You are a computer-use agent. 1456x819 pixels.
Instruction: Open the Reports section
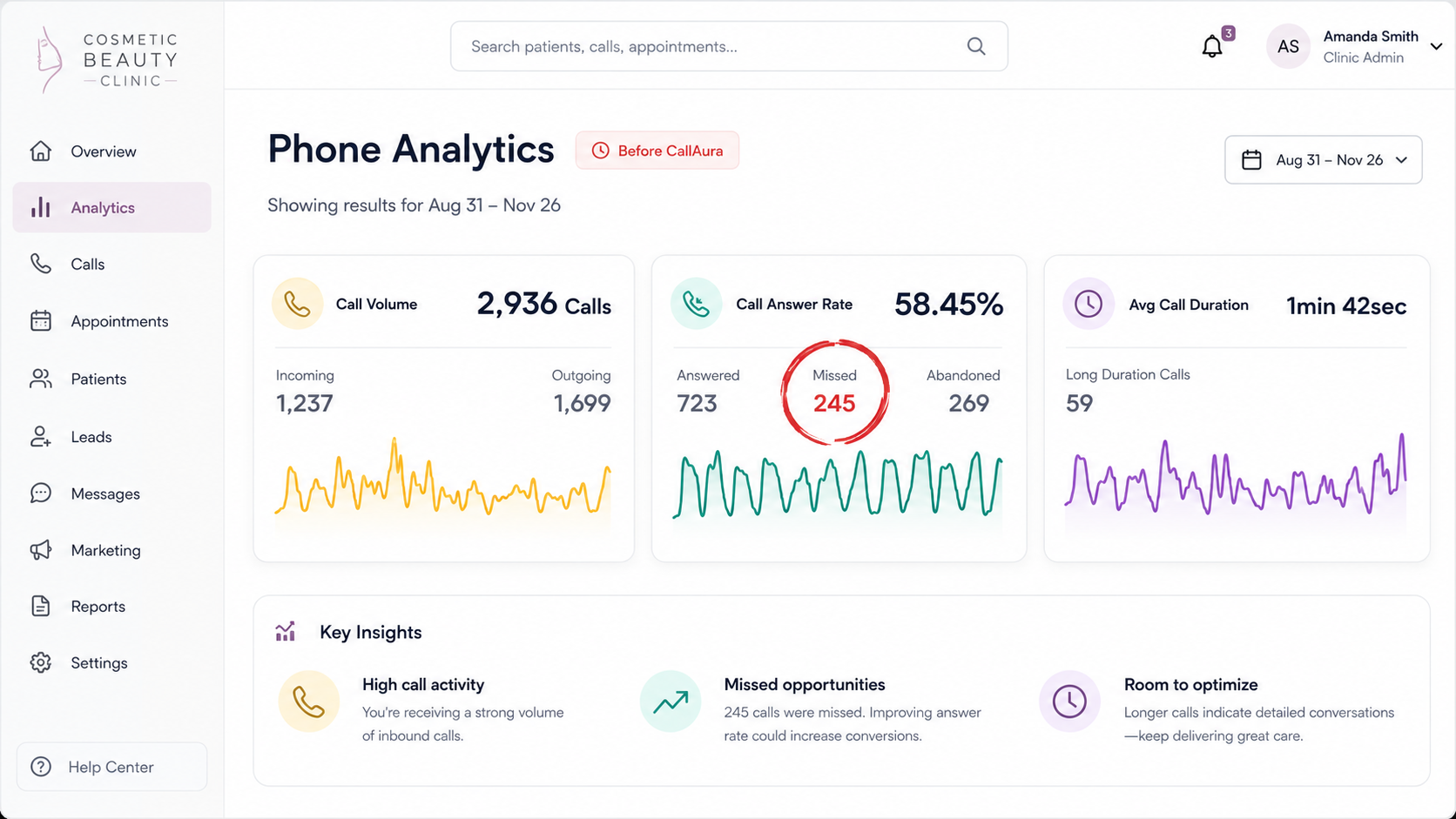(112, 606)
